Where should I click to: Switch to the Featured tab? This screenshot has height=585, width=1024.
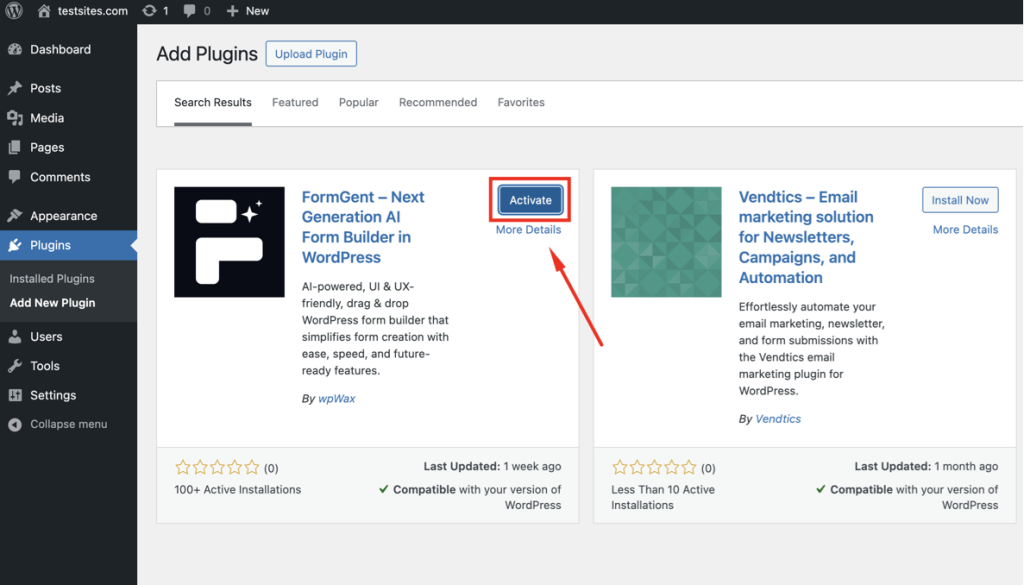[295, 103]
